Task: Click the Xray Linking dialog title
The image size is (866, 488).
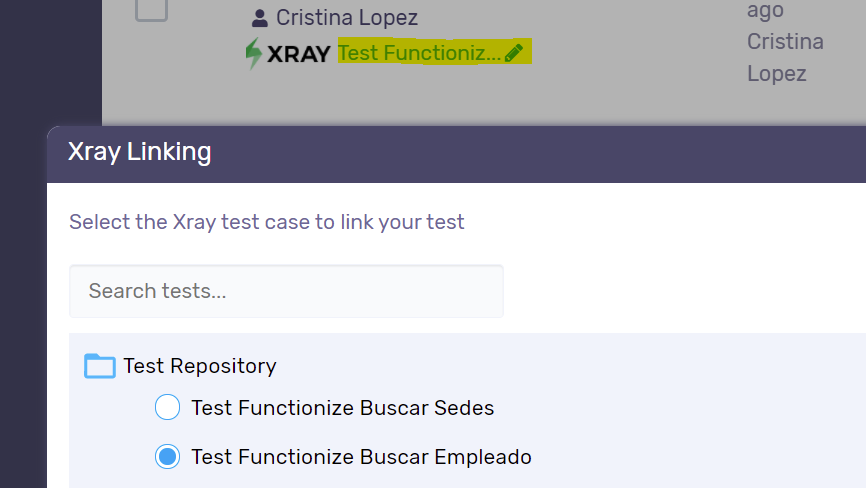Action: click(140, 152)
